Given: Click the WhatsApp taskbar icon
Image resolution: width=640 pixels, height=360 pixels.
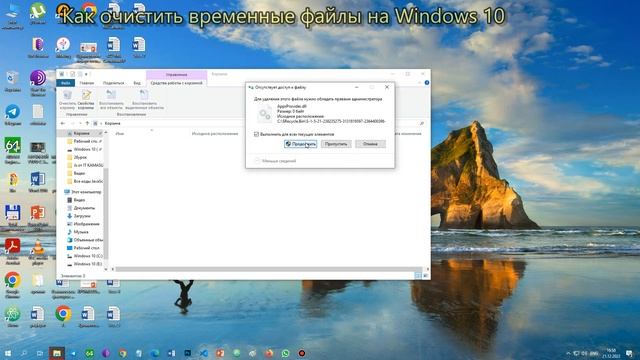Looking at the screenshot, I should click(x=285, y=353).
